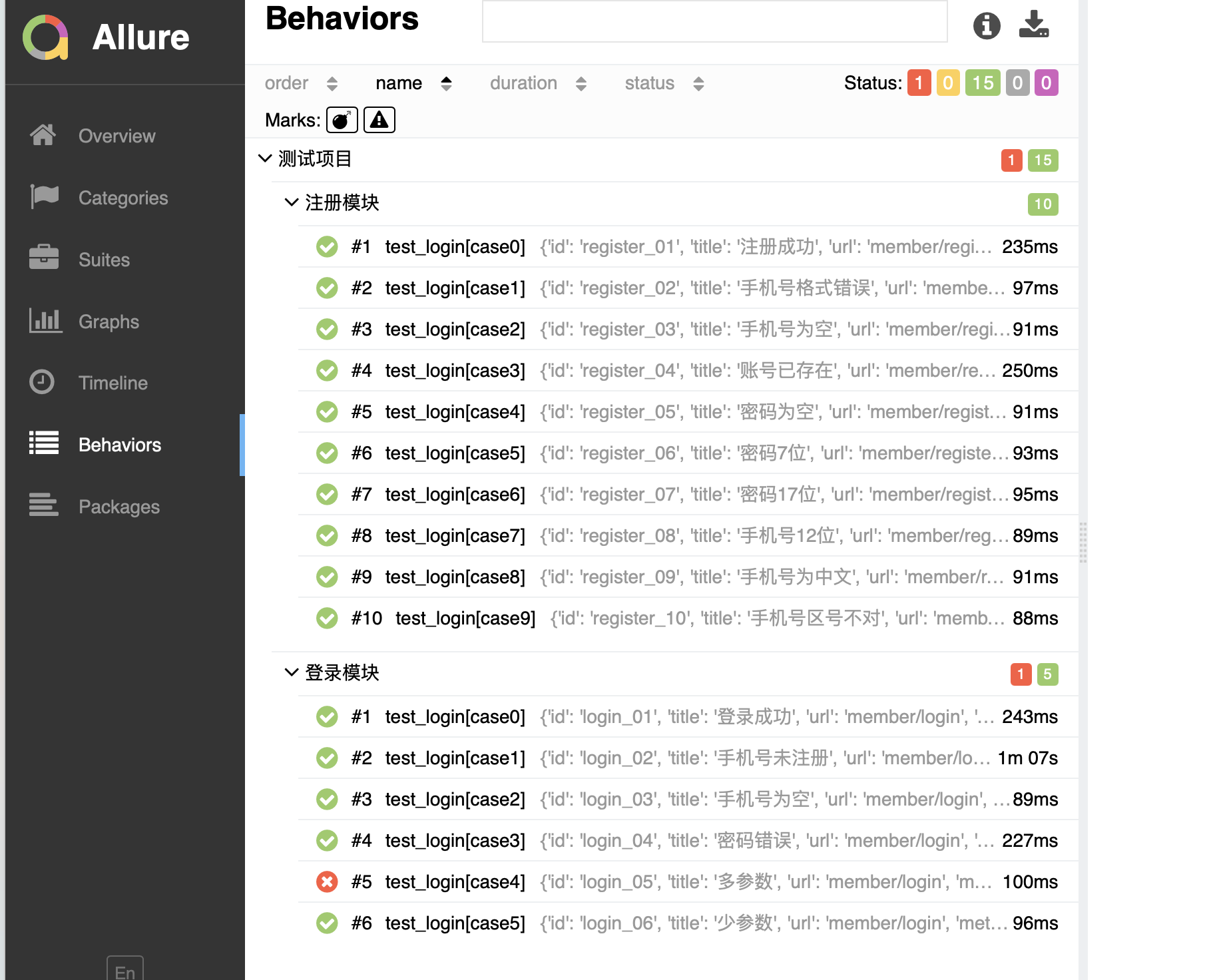Select the Behaviors menu item
Viewport: 1205px width, 980px height.
(125, 445)
